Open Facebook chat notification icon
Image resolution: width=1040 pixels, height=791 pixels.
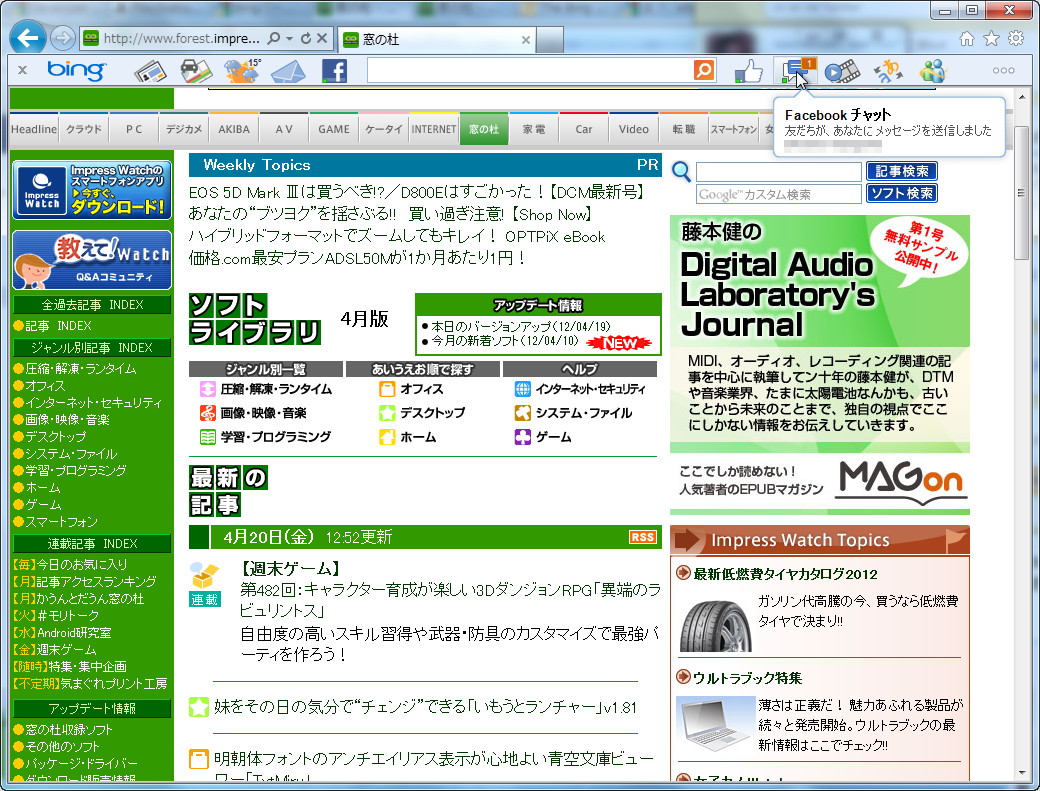(x=793, y=70)
